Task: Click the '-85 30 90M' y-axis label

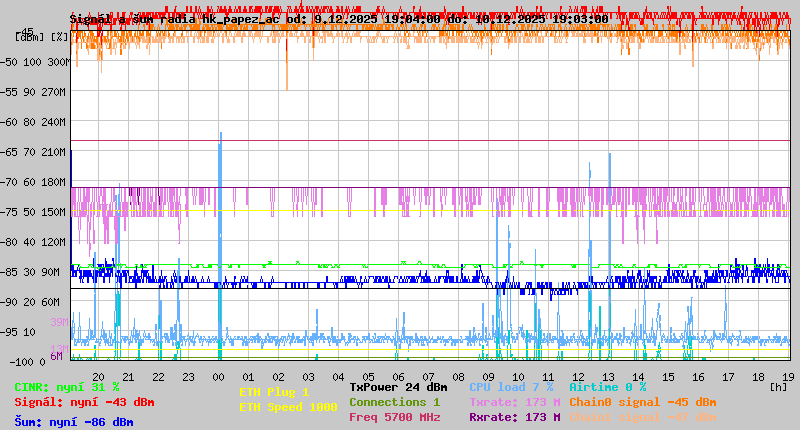Action: (x=31, y=272)
